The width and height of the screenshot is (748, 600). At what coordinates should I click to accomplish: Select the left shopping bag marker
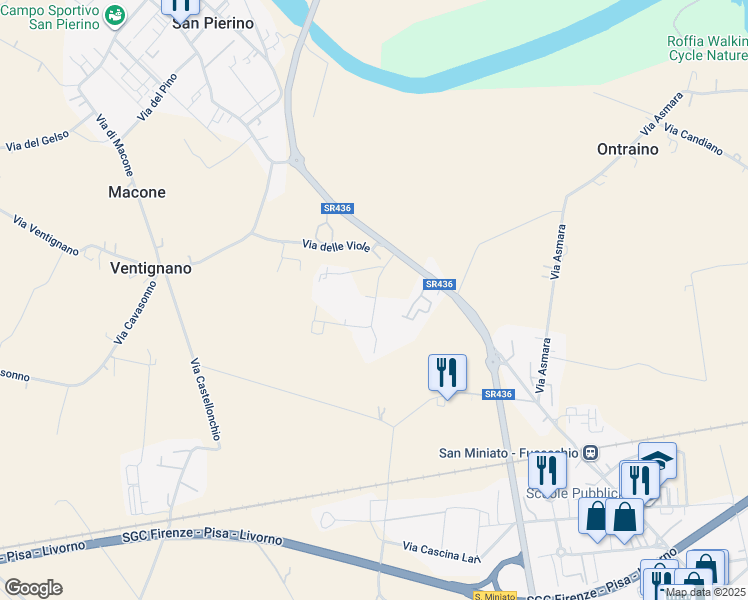595,519
